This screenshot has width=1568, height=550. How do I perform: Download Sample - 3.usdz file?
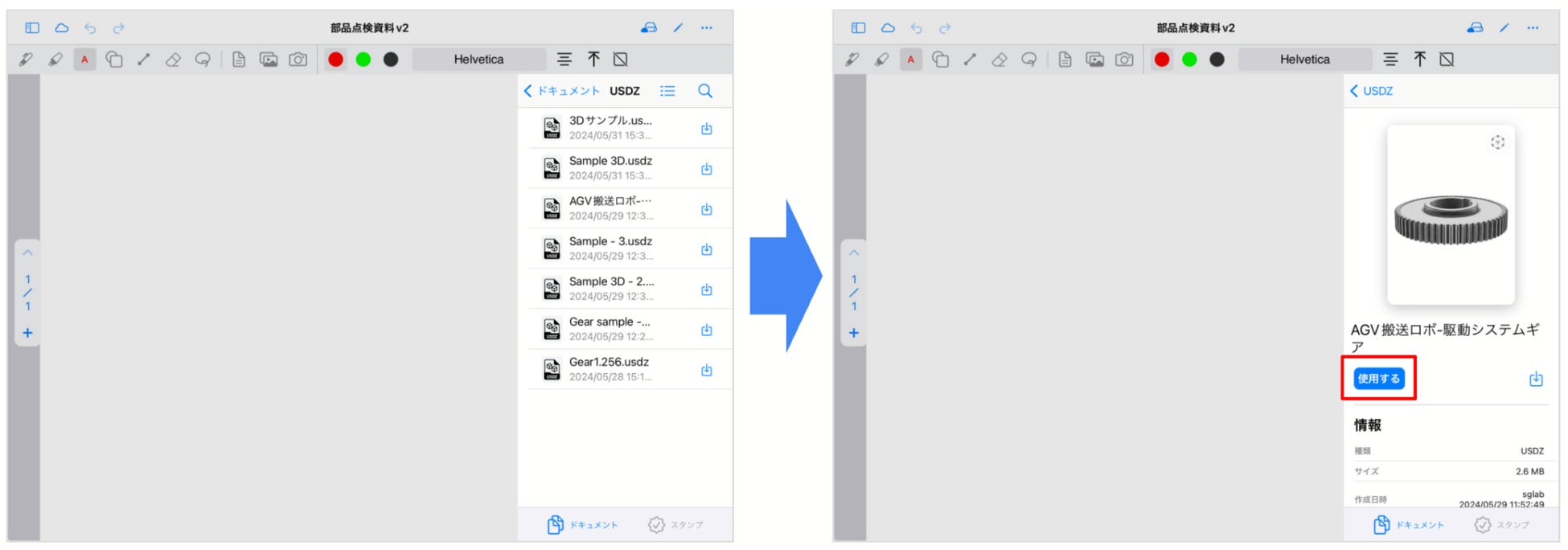point(707,249)
